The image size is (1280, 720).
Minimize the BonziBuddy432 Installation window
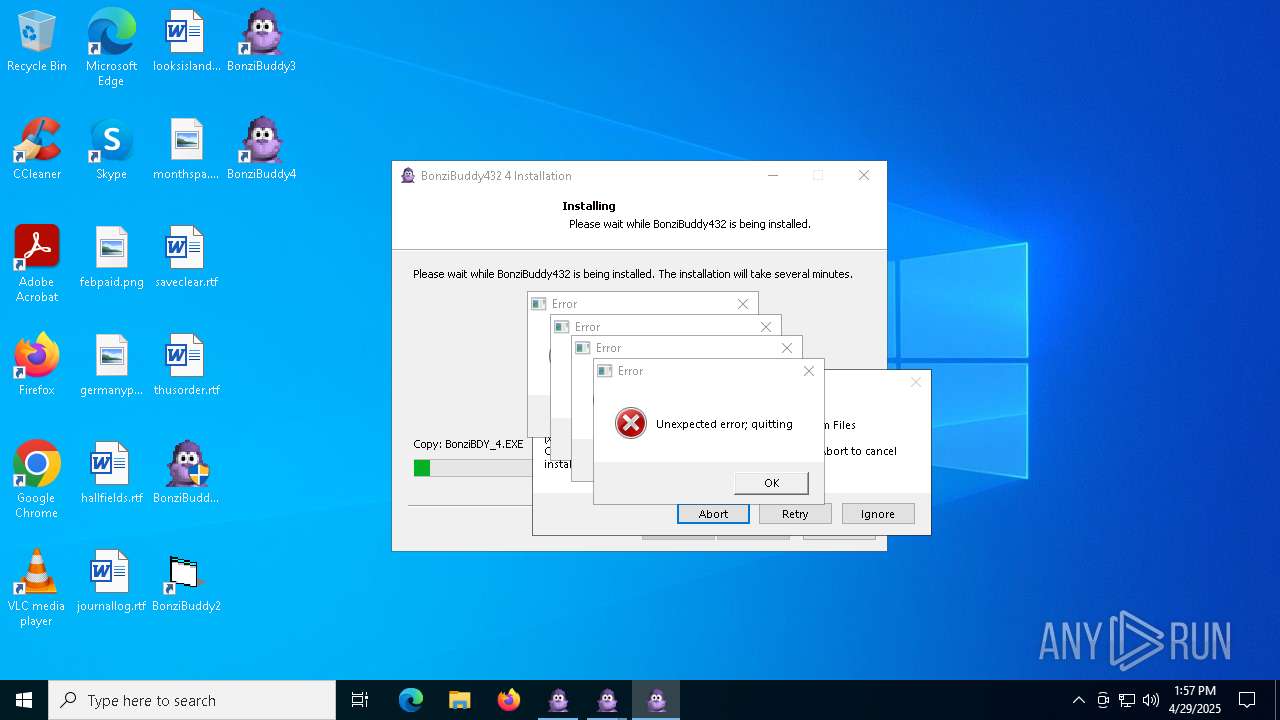click(772, 175)
